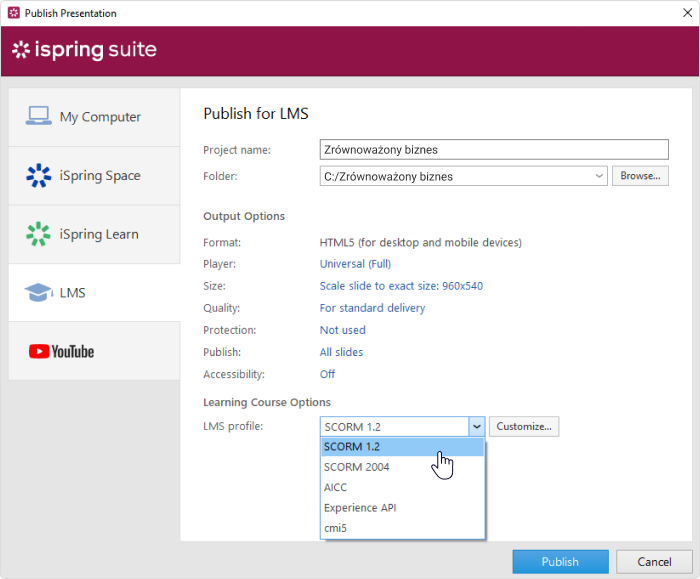Open the Universal (Full) player link
700x579 pixels.
pyautogui.click(x=355, y=264)
